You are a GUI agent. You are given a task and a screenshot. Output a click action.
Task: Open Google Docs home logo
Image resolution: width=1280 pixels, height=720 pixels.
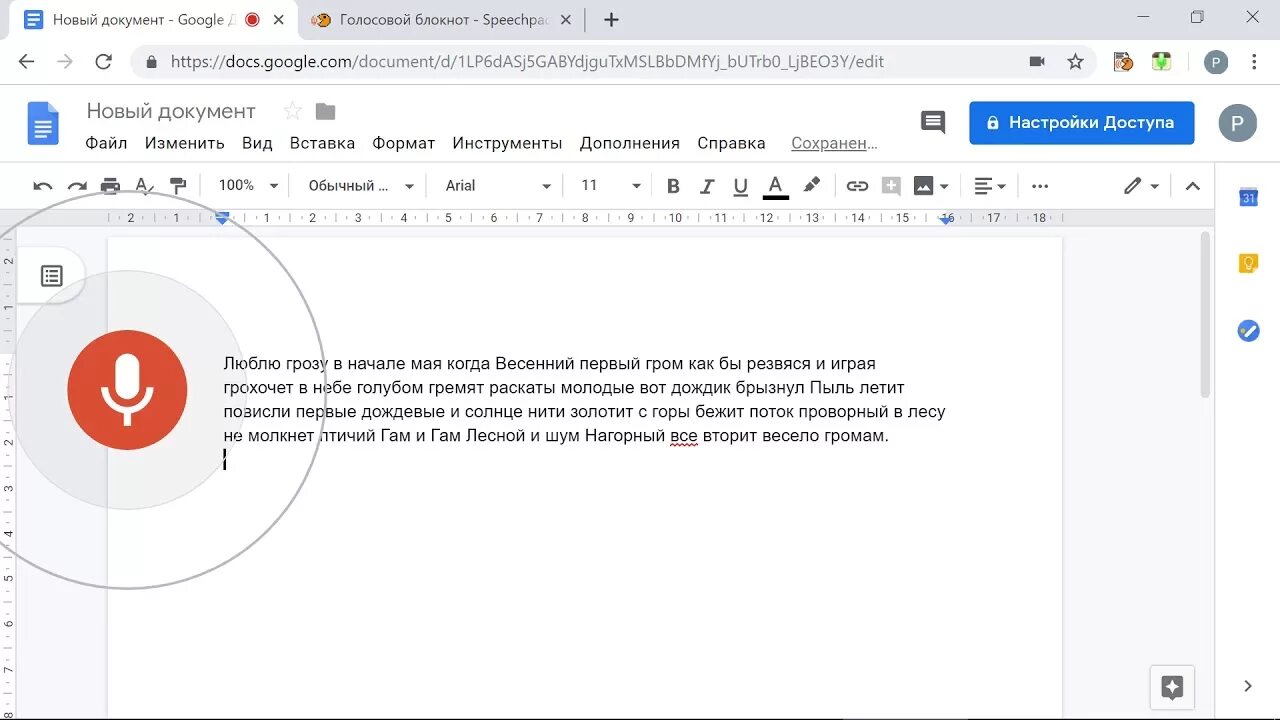pos(43,124)
